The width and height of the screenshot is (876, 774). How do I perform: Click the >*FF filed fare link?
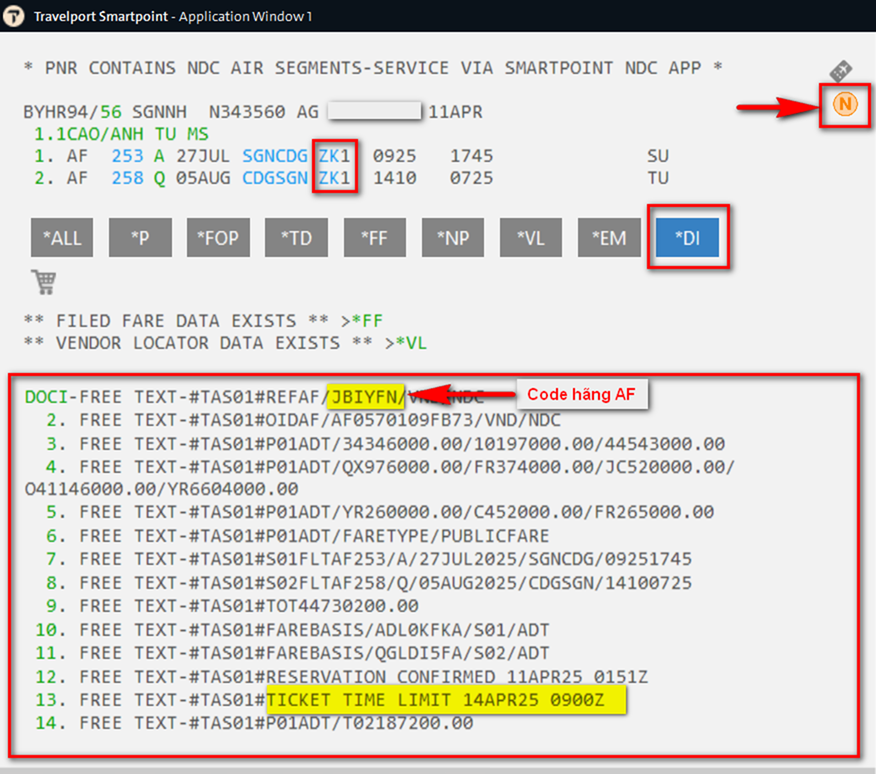tap(362, 321)
